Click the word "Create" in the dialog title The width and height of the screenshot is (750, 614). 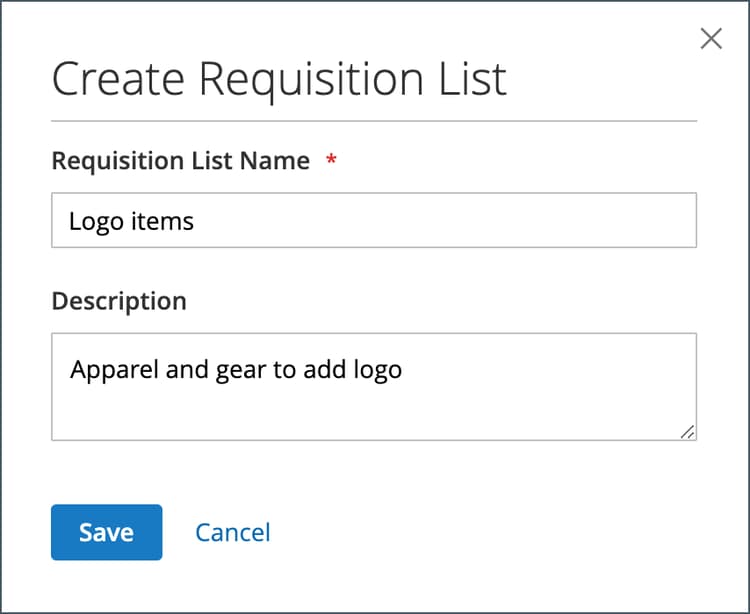[118, 79]
